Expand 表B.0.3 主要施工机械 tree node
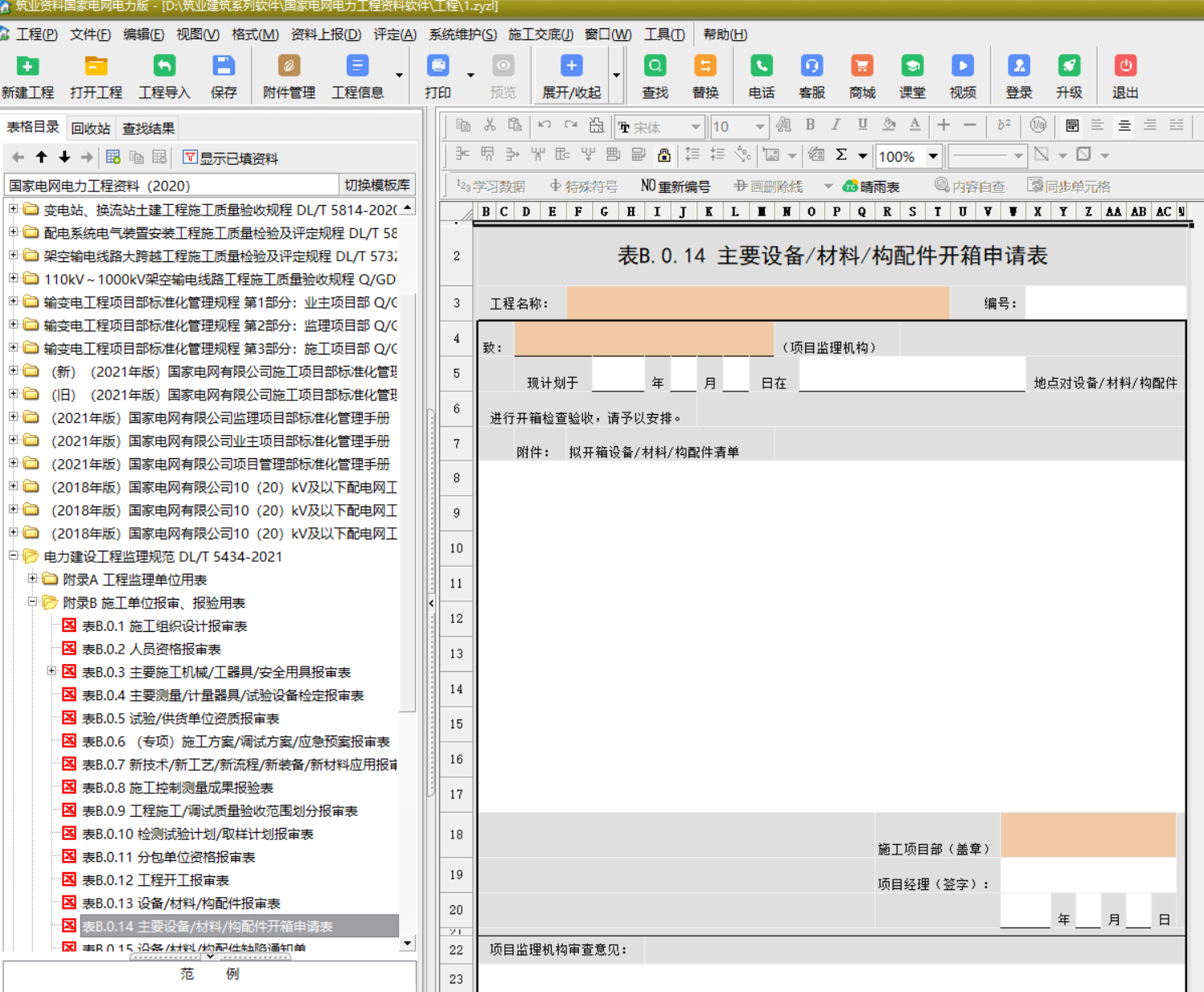The height and width of the screenshot is (992, 1204). coord(51,671)
